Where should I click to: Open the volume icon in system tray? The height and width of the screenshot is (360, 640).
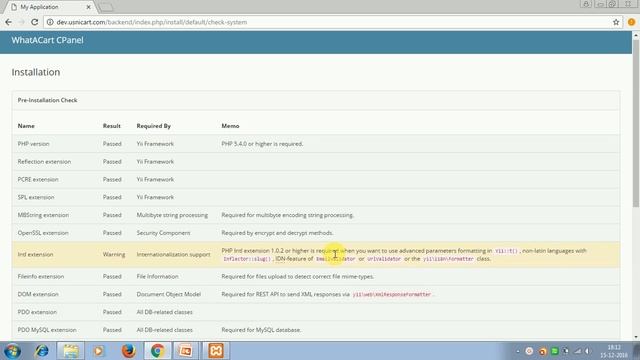pyautogui.click(x=588, y=351)
